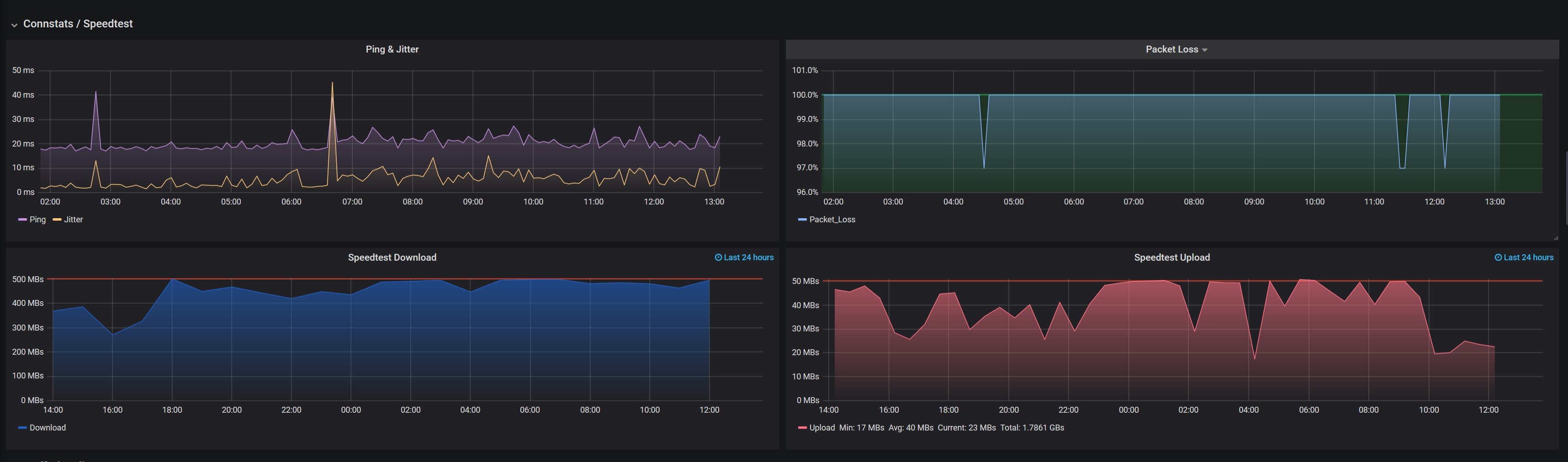Viewport: 1568px width, 462px height.
Task: Toggle the Download legend series
Action: (48, 427)
